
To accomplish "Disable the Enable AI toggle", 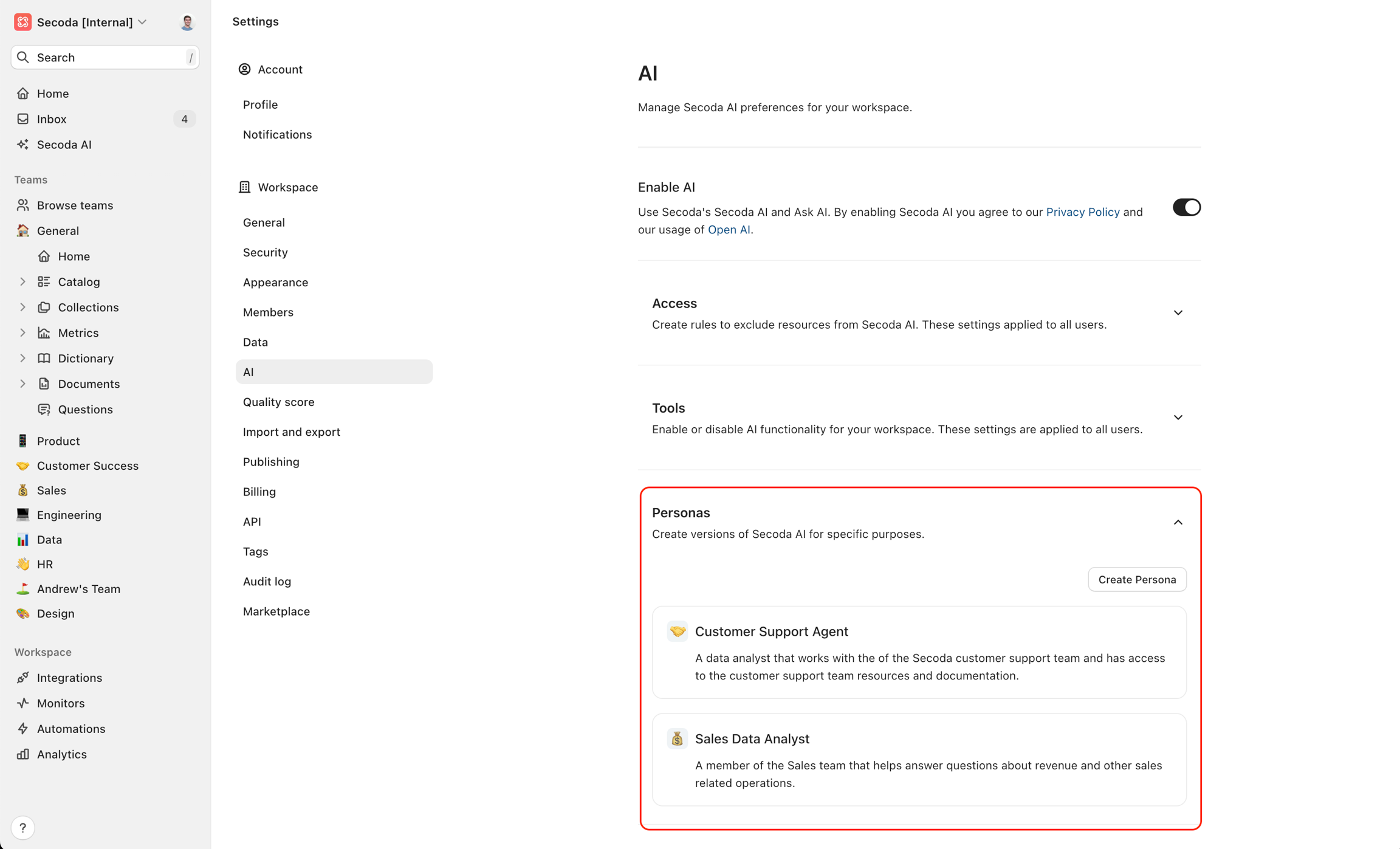I will pos(1186,208).
